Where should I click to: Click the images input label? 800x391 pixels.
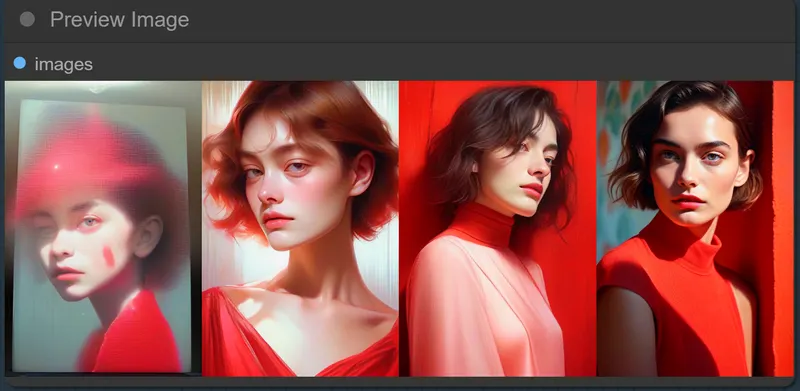click(64, 64)
